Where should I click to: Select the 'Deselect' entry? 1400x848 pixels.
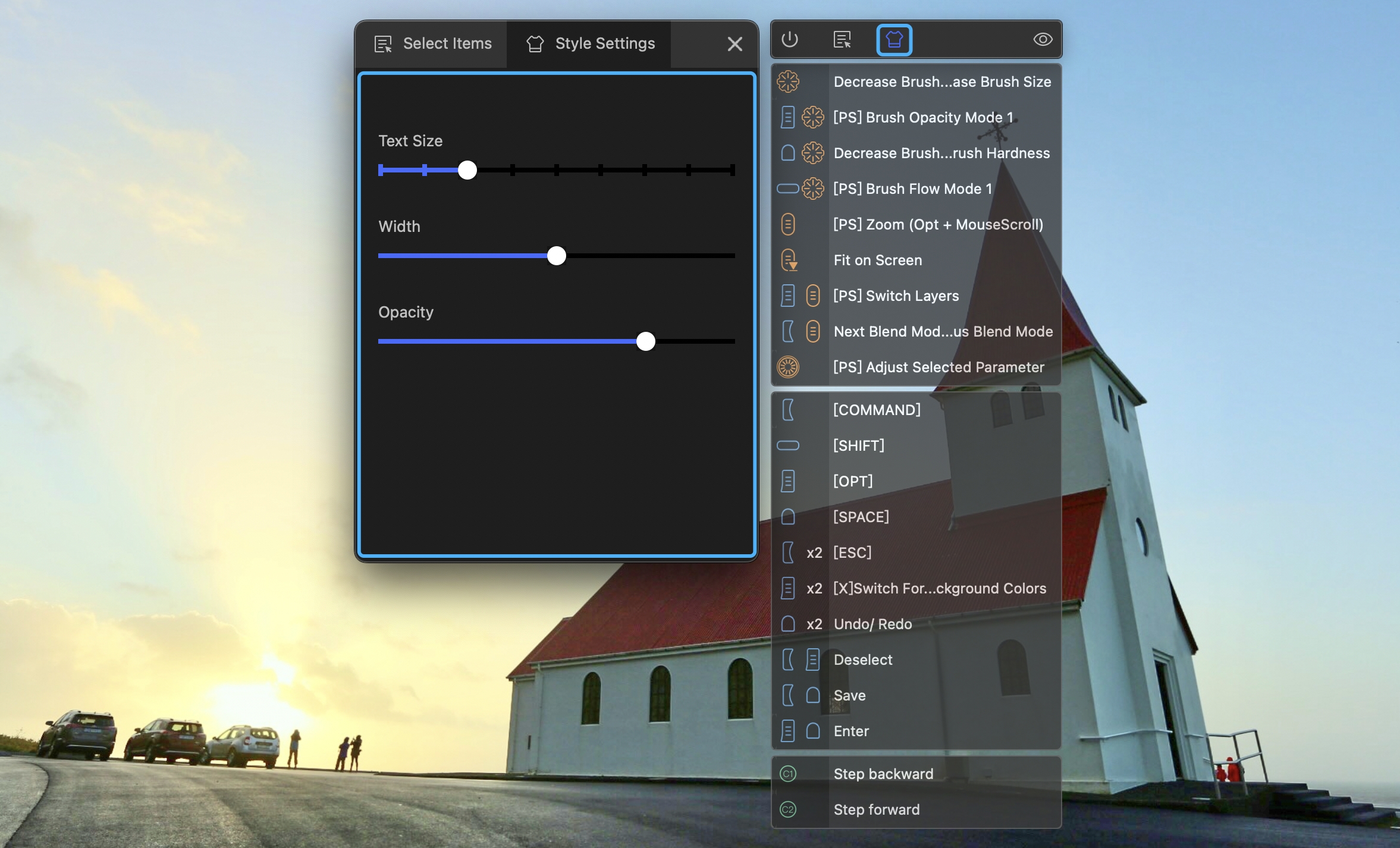tap(916, 659)
